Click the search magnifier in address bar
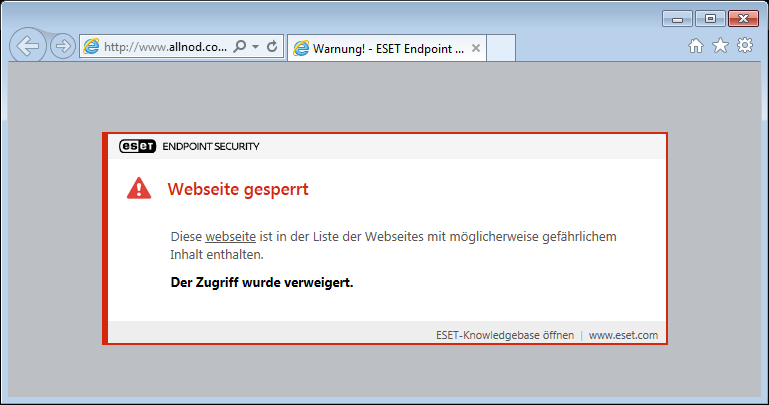 [240, 47]
